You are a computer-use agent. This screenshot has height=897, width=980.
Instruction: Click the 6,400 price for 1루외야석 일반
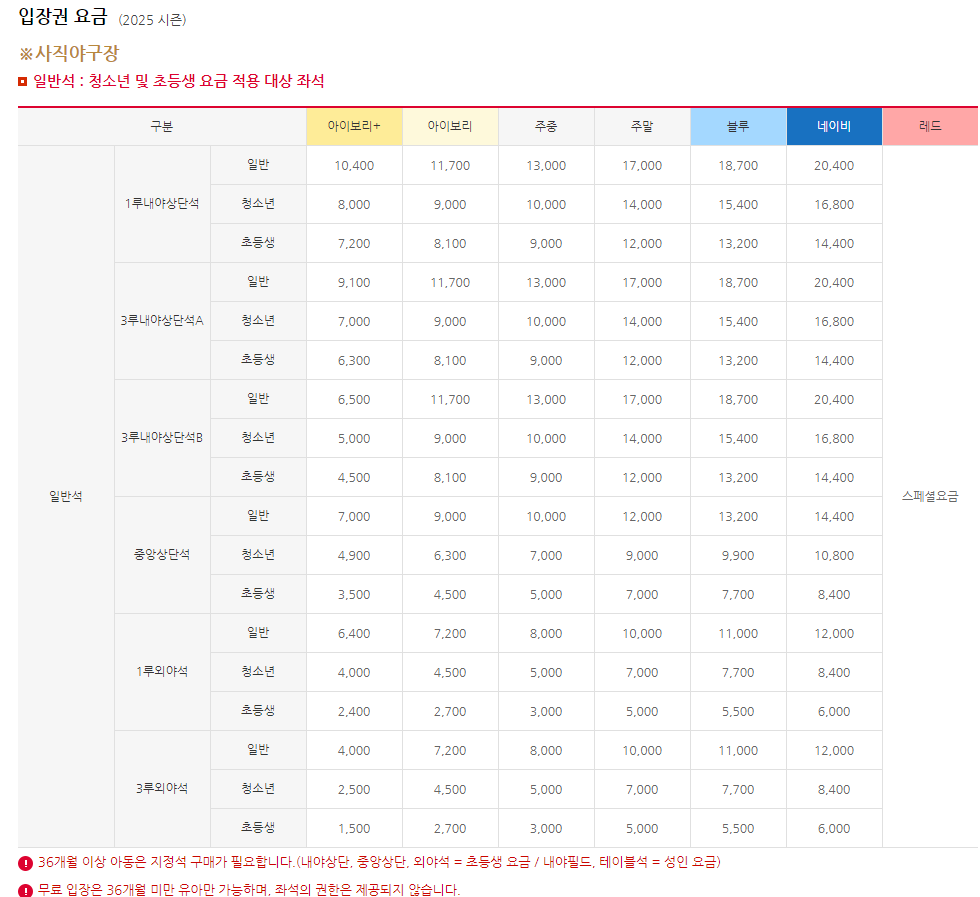coord(354,634)
